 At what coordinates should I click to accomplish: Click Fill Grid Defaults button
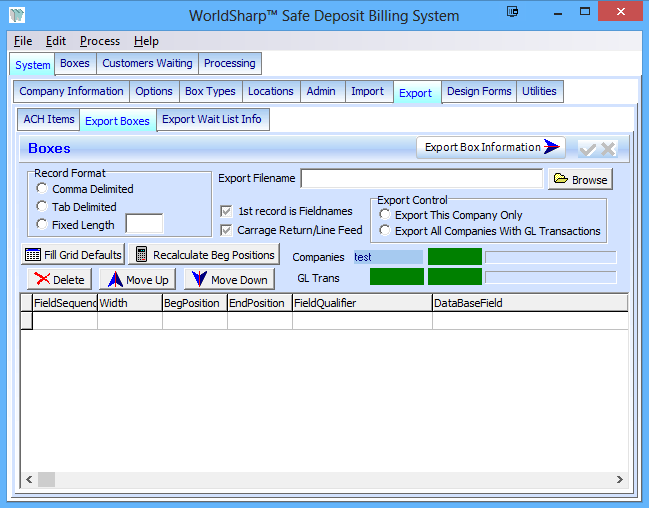[x=73, y=255]
